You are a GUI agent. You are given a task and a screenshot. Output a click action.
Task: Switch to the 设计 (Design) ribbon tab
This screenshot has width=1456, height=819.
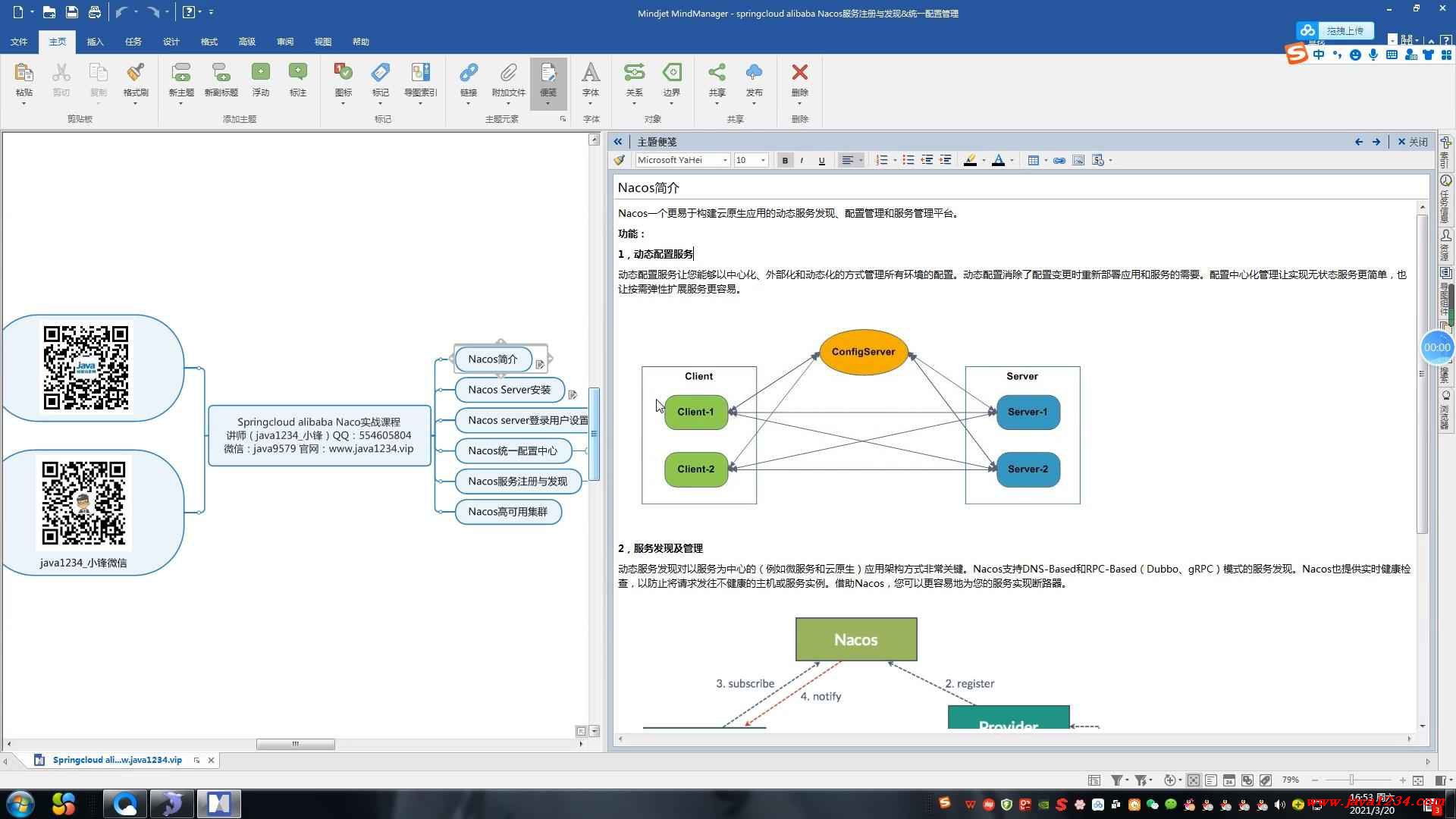(x=171, y=42)
